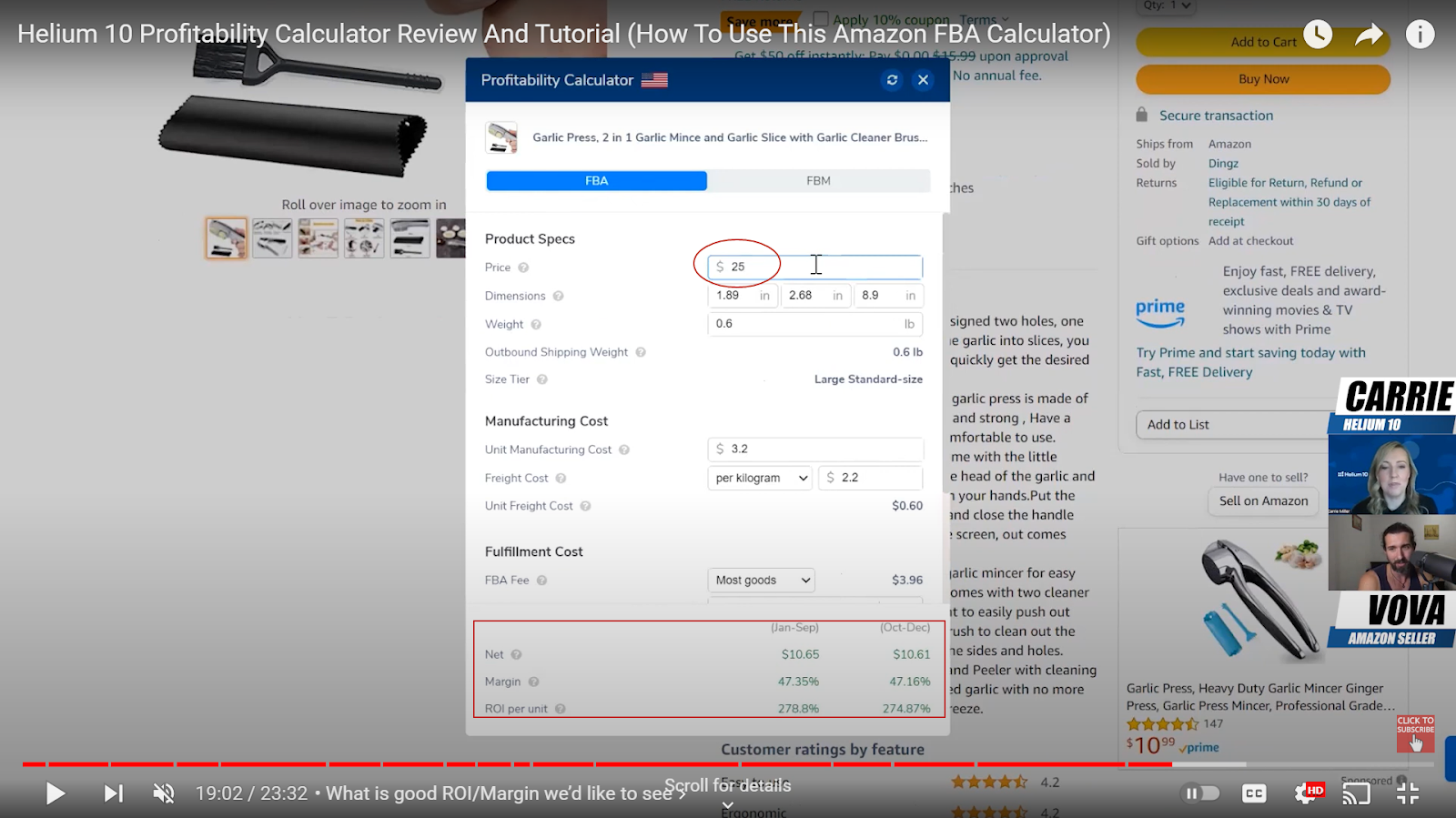
Task: Click the 2.68 dimension input
Action: click(815, 296)
